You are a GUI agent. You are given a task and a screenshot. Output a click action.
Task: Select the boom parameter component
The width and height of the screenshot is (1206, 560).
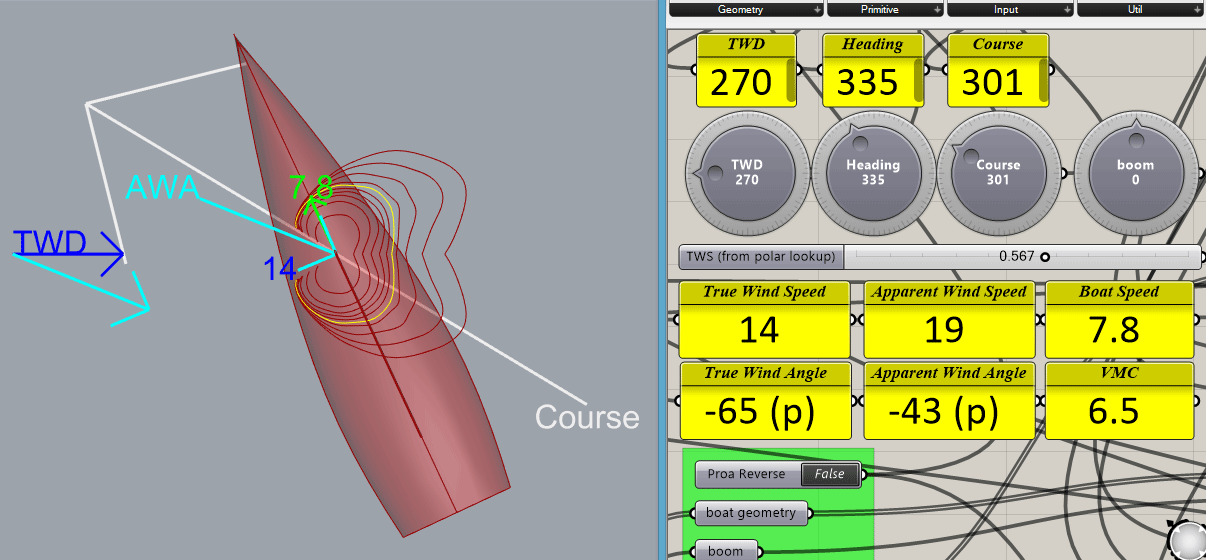pos(726,551)
